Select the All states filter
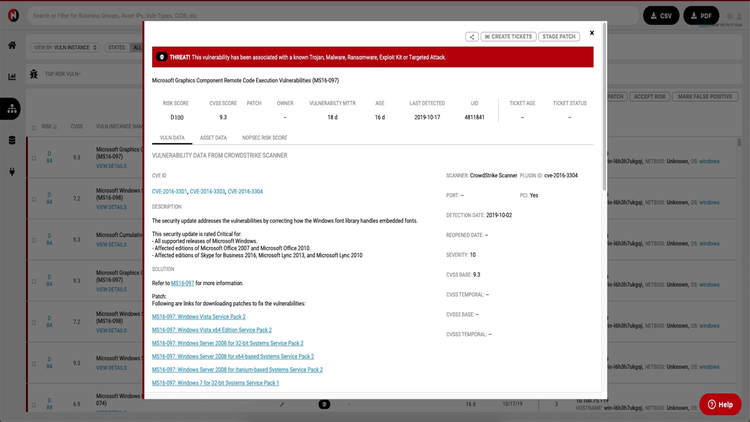 [137, 47]
